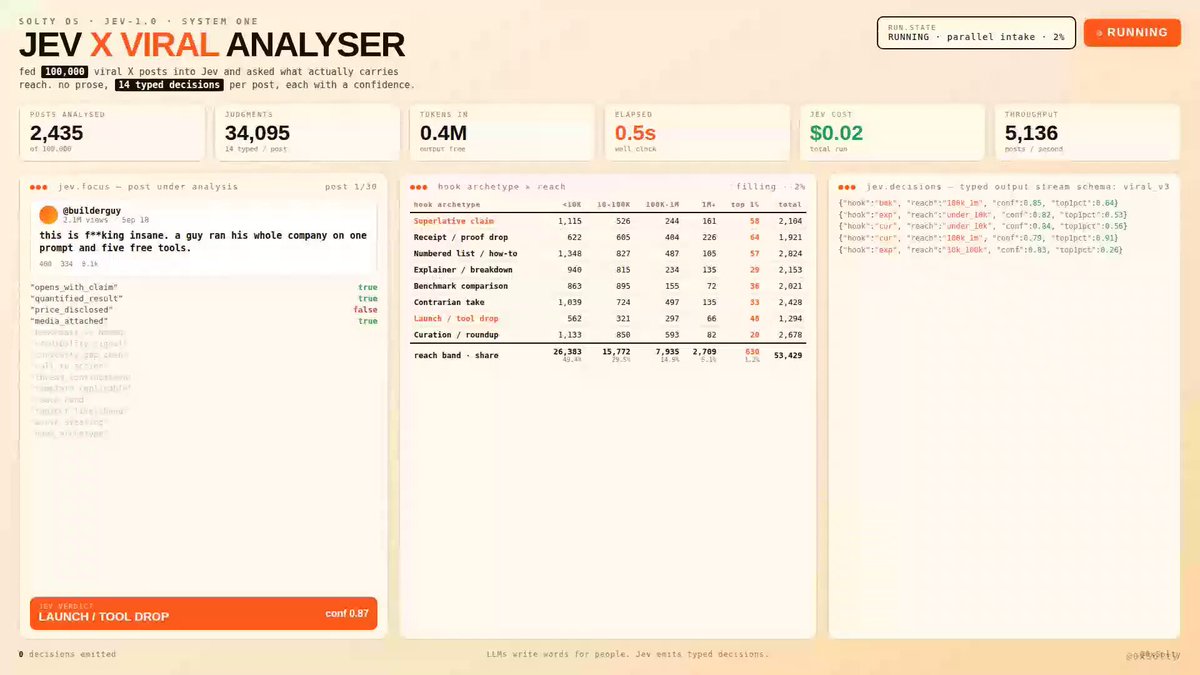This screenshot has height=675, width=1200.
Task: Click the highlighted 100,000 figure in the subtitle
Action: tap(64, 72)
